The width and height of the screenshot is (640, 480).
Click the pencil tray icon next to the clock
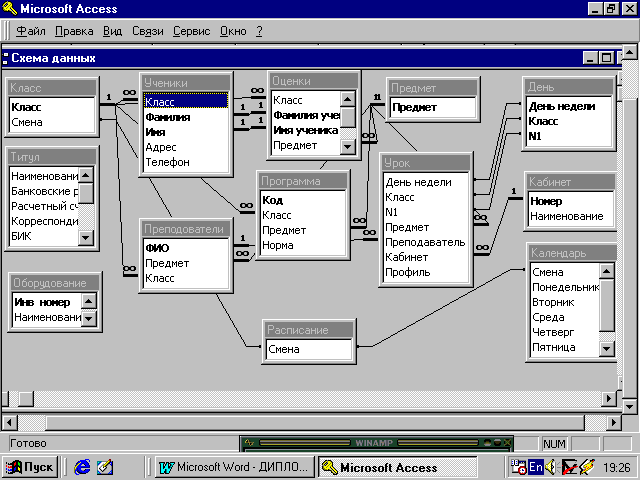586,467
